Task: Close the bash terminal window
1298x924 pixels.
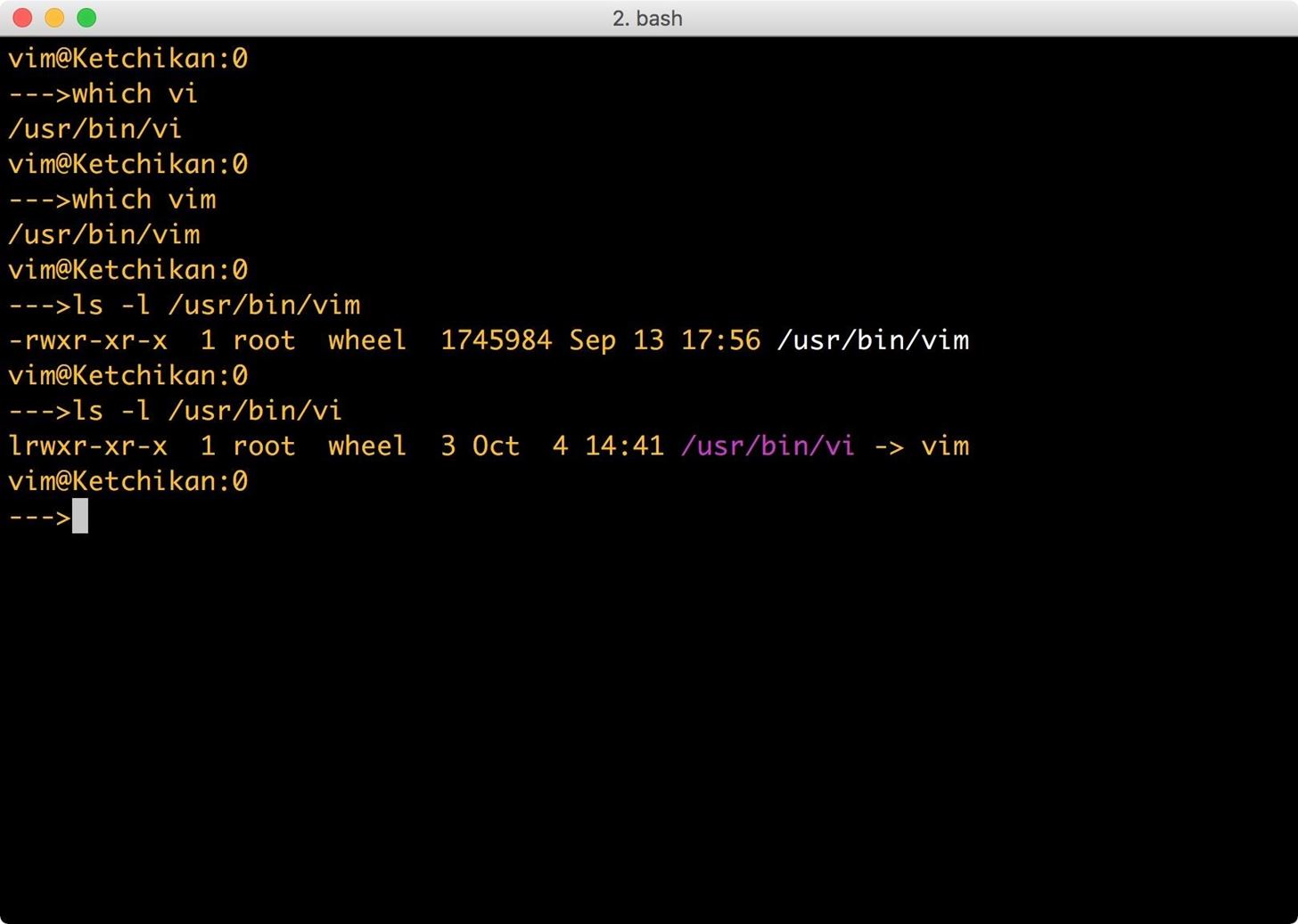Action: pyautogui.click(x=22, y=18)
